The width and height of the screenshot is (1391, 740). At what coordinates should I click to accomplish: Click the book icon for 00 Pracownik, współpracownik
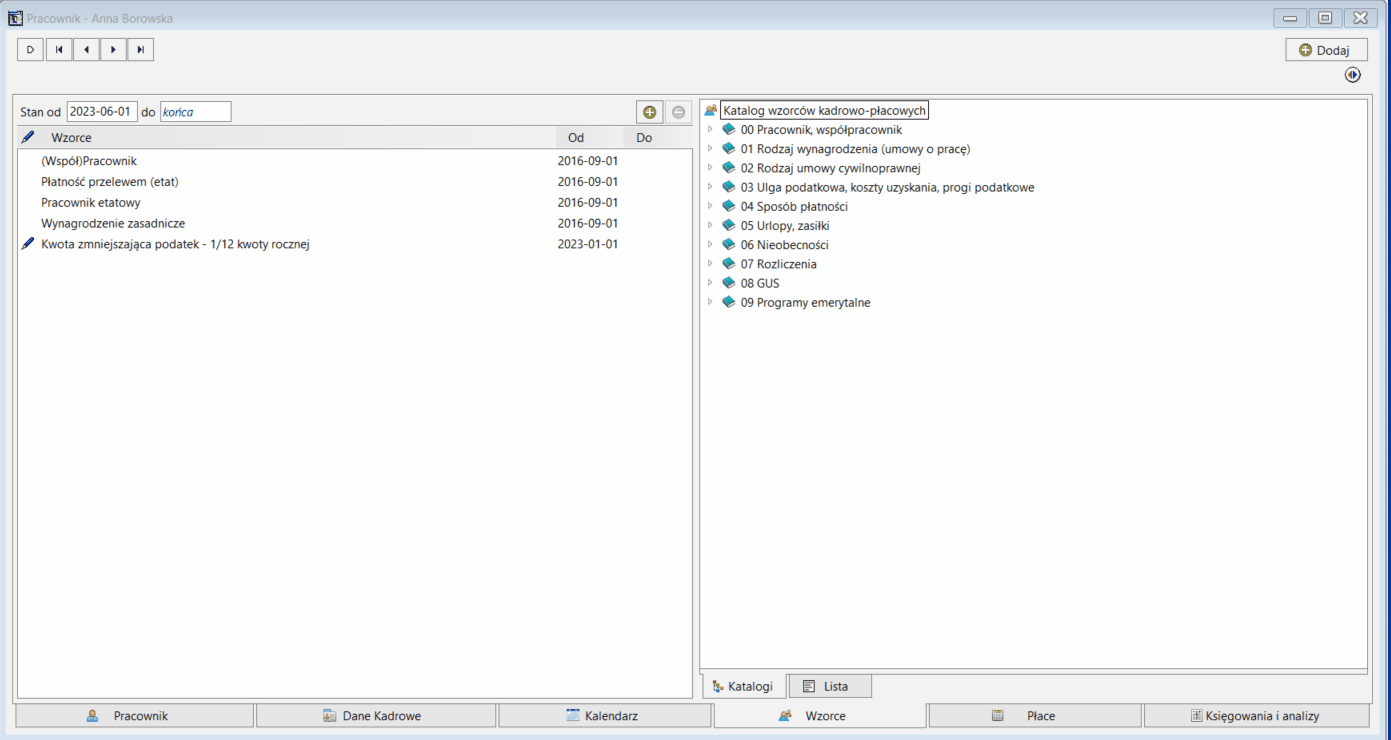[x=728, y=130]
